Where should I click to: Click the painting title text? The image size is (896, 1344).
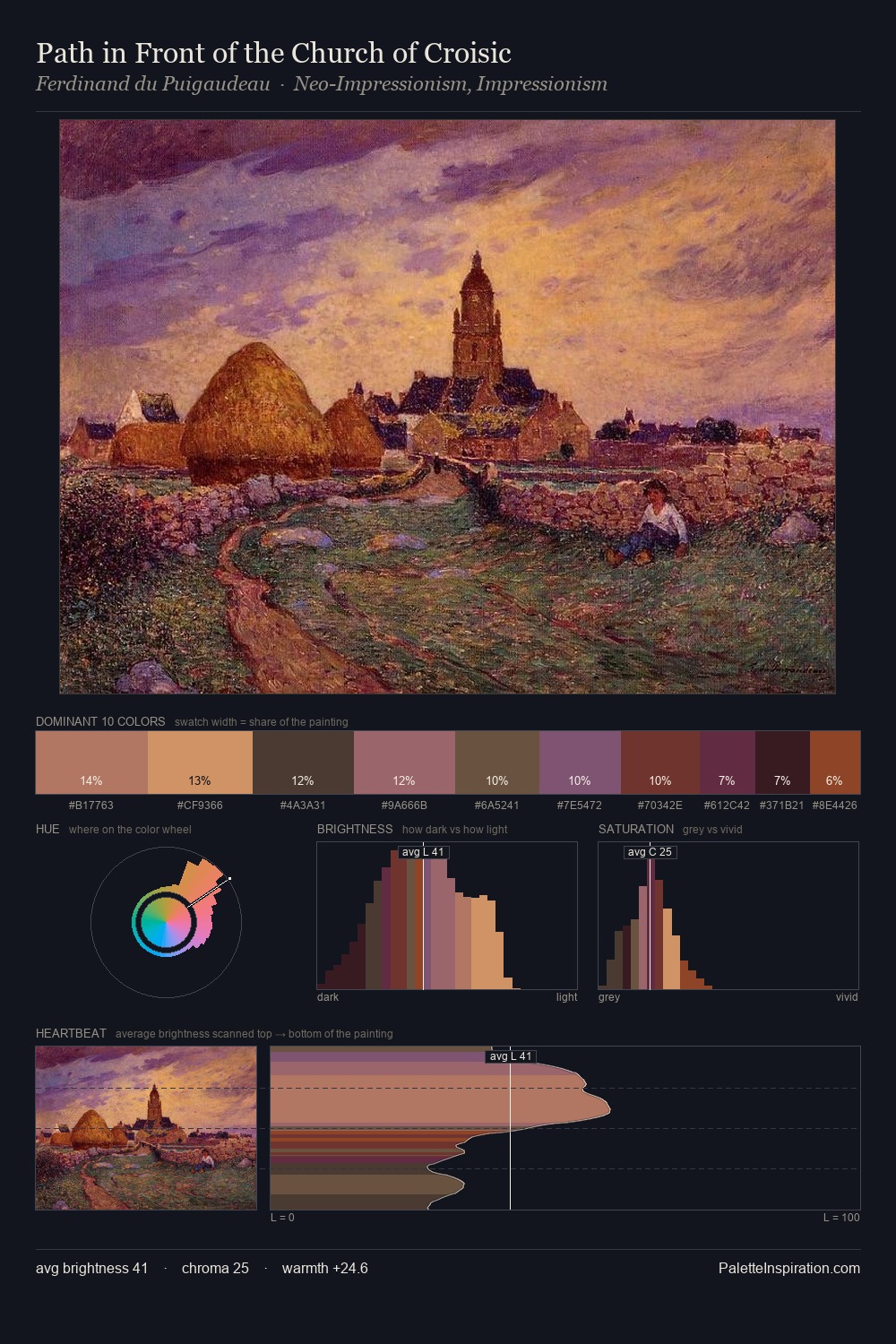pos(273,53)
